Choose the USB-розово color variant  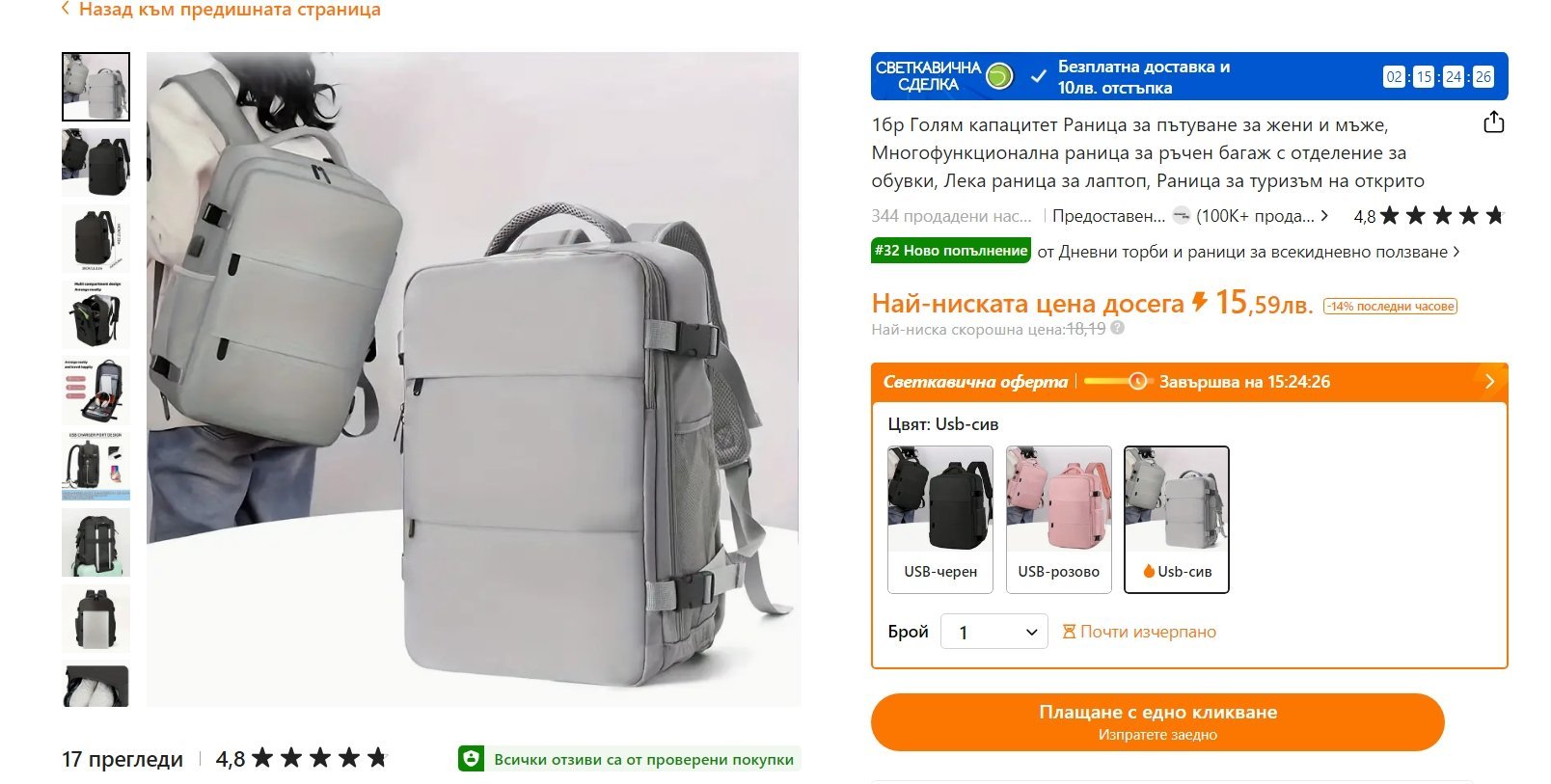coord(1059,519)
